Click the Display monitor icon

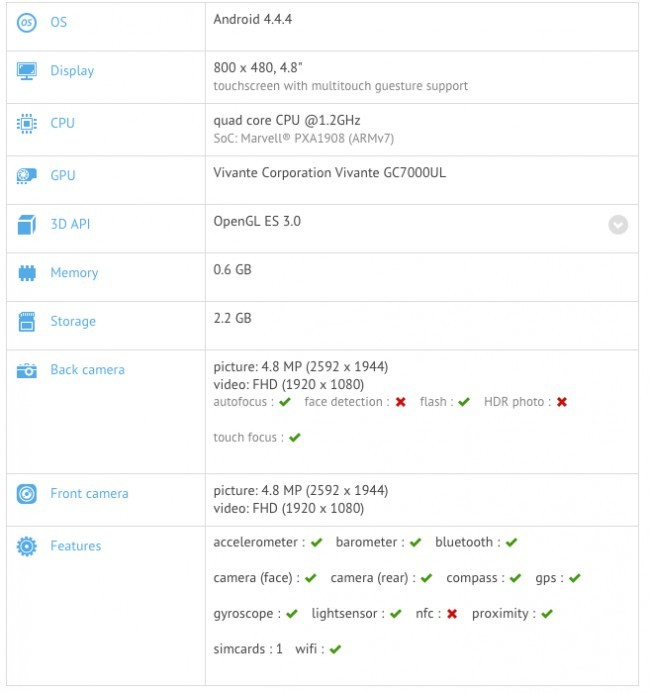click(x=27, y=71)
